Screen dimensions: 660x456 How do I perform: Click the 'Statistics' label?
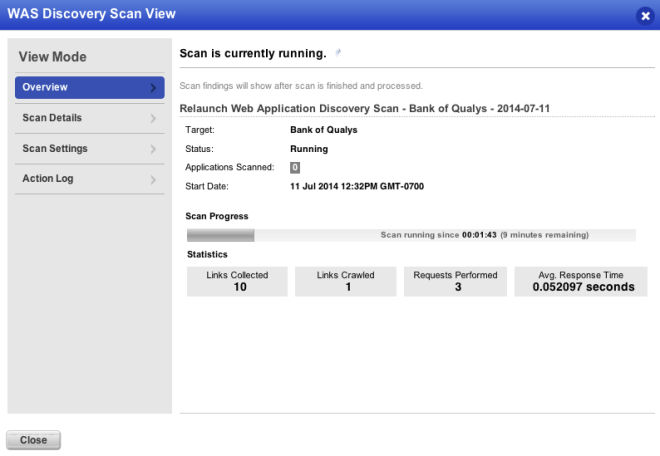click(207, 254)
